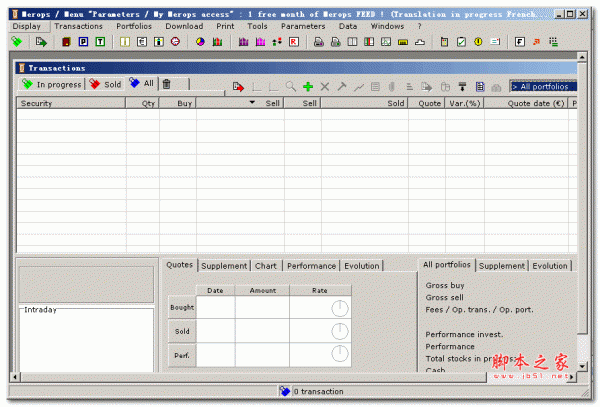Click the X delete transaction icon
Screen dimensions: 600x407
tap(324, 86)
